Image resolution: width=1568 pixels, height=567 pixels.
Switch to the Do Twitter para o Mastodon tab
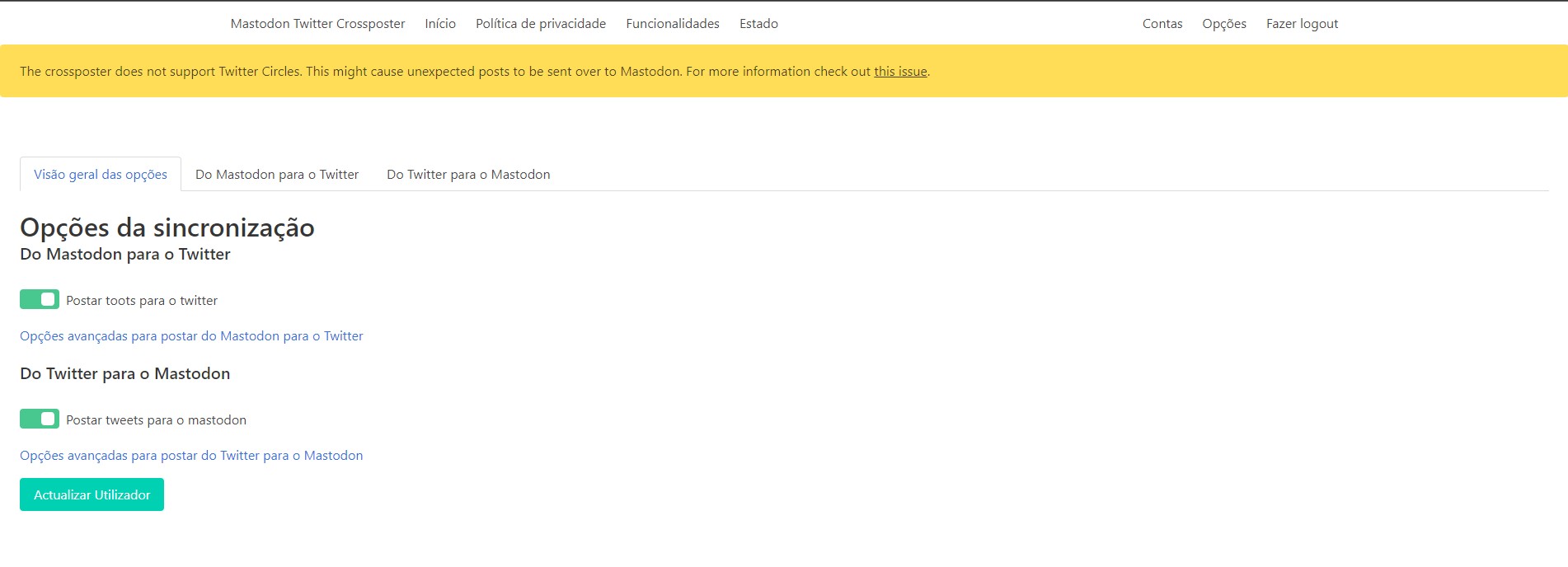pyautogui.click(x=468, y=175)
